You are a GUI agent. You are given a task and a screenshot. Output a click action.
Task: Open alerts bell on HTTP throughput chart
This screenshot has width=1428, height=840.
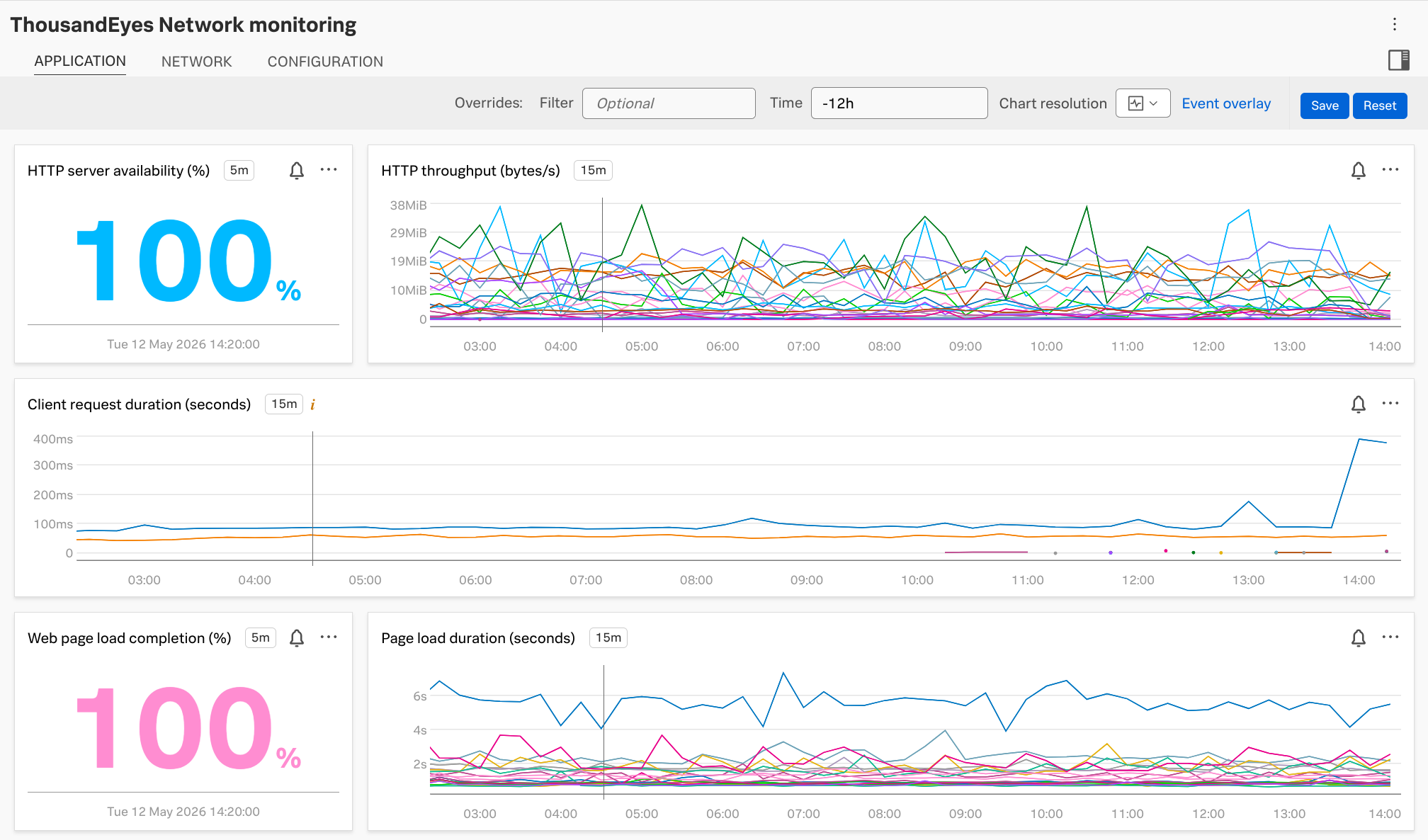coord(1358,171)
